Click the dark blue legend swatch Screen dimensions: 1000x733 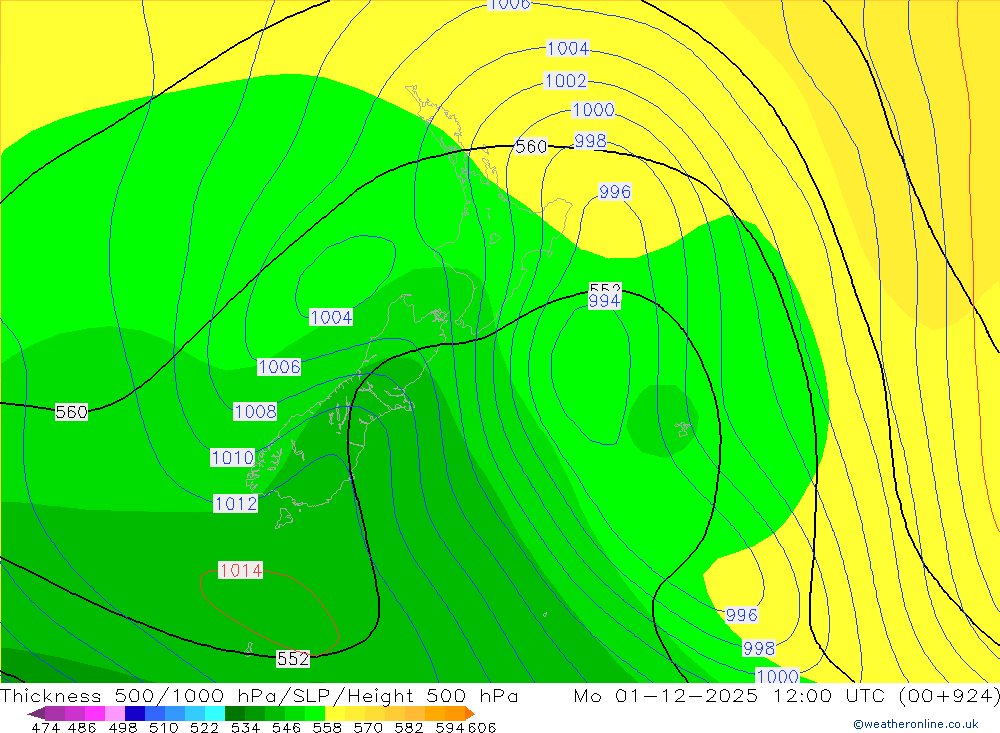(x=135, y=713)
